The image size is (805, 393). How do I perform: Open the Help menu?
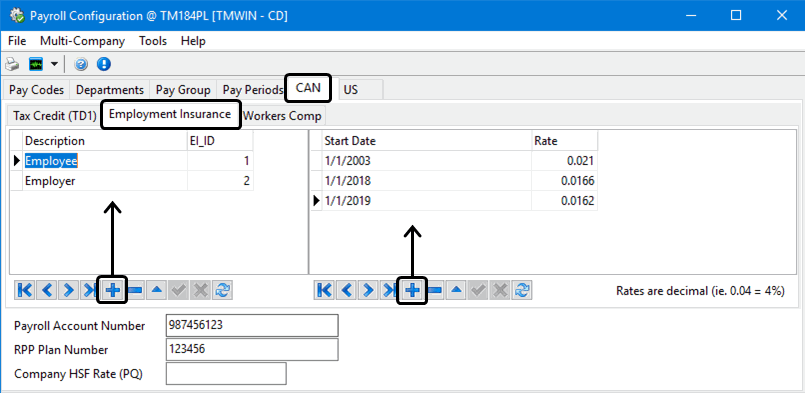[193, 41]
